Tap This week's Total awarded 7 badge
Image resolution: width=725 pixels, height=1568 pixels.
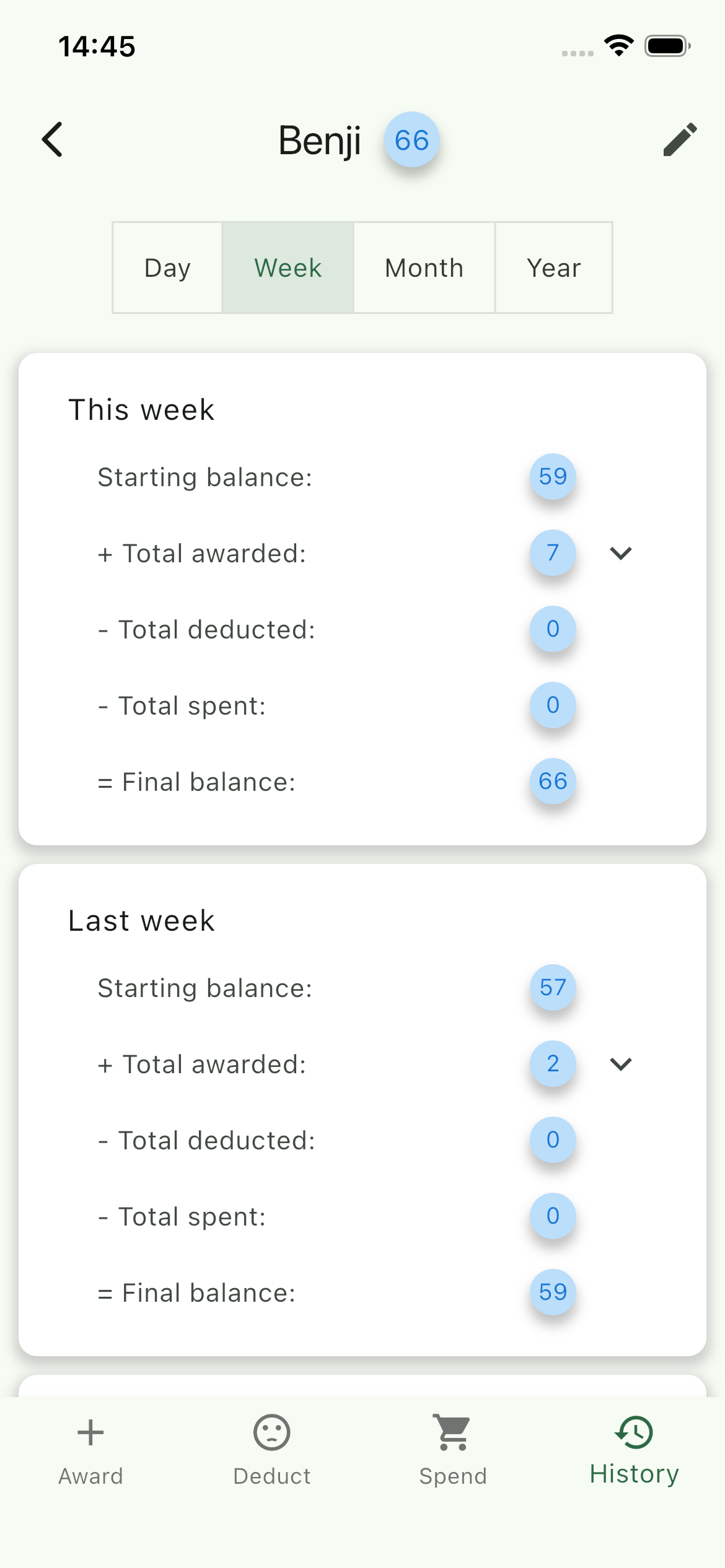pos(553,553)
